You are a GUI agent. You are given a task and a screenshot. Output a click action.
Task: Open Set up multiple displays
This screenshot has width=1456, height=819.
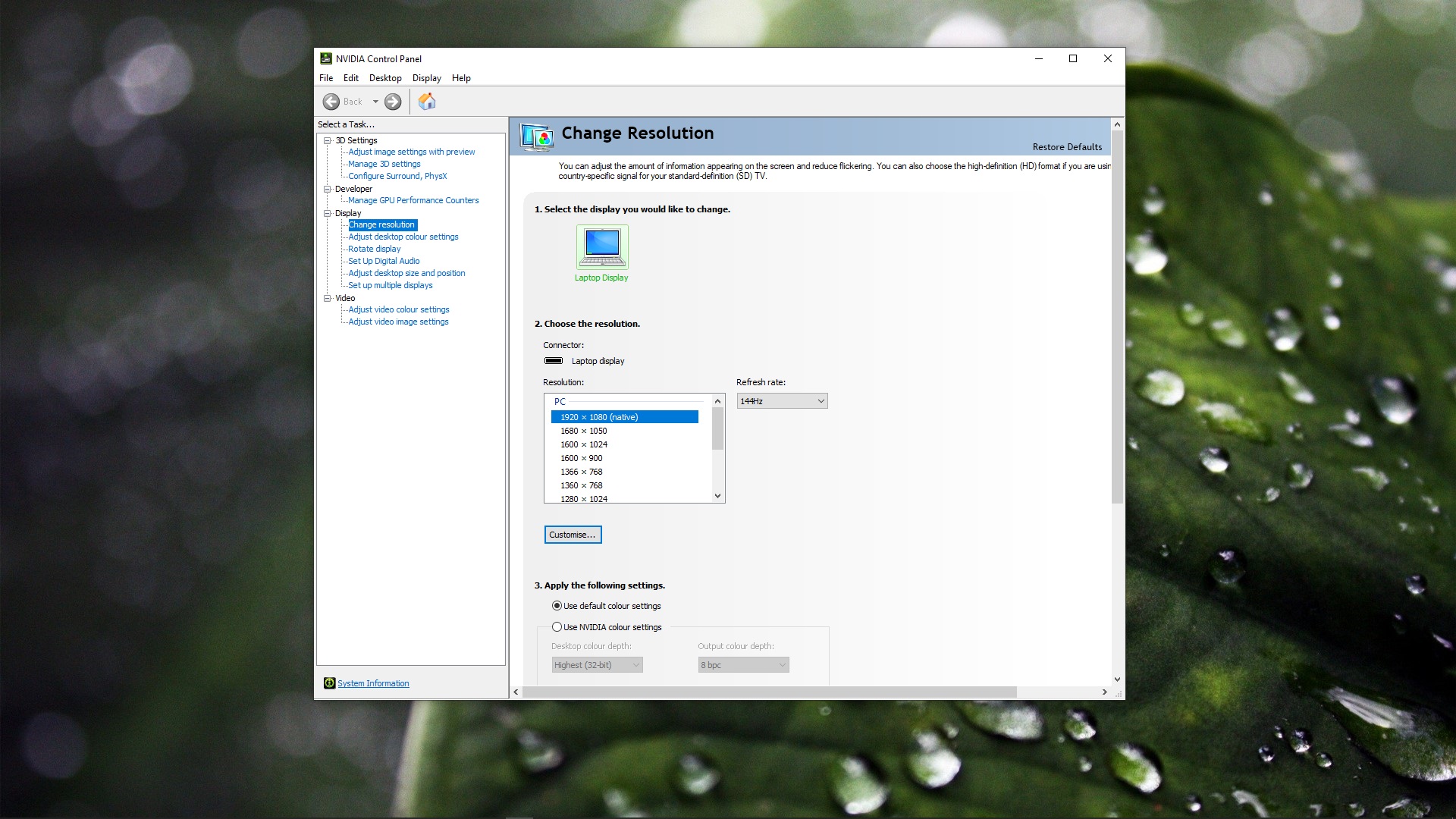click(x=391, y=285)
